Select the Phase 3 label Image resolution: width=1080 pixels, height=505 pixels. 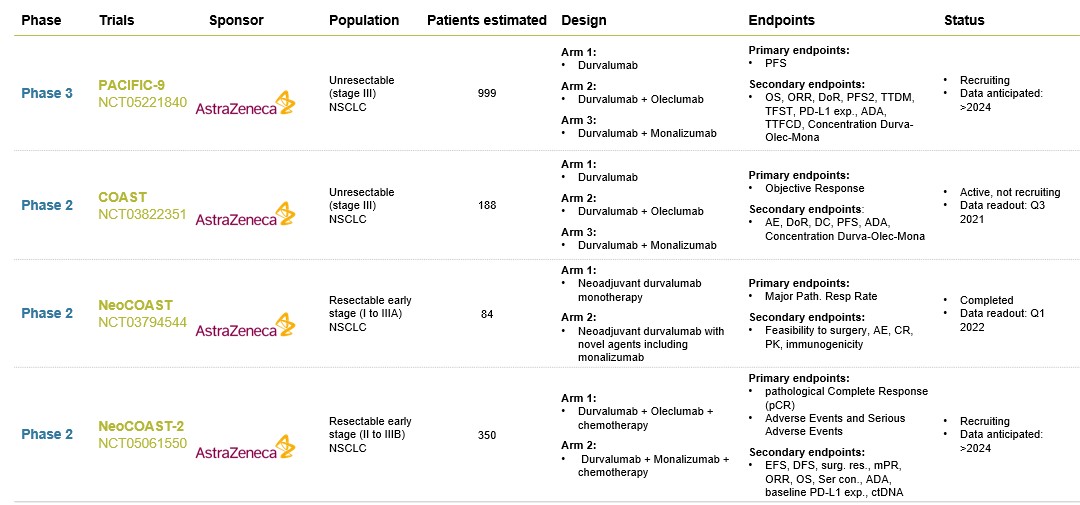[47, 93]
